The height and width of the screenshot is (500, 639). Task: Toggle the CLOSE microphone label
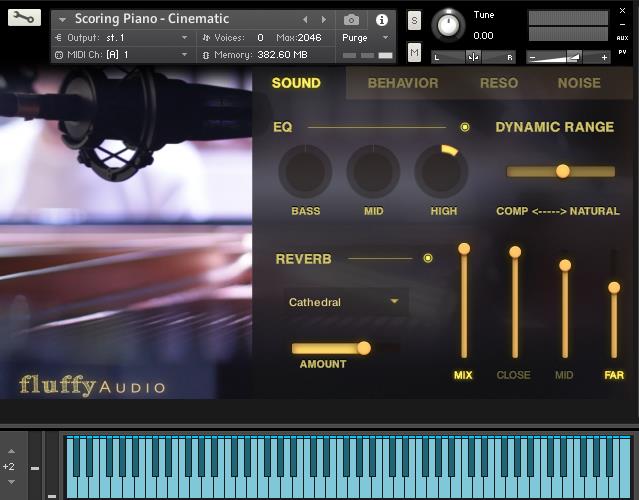[514, 375]
